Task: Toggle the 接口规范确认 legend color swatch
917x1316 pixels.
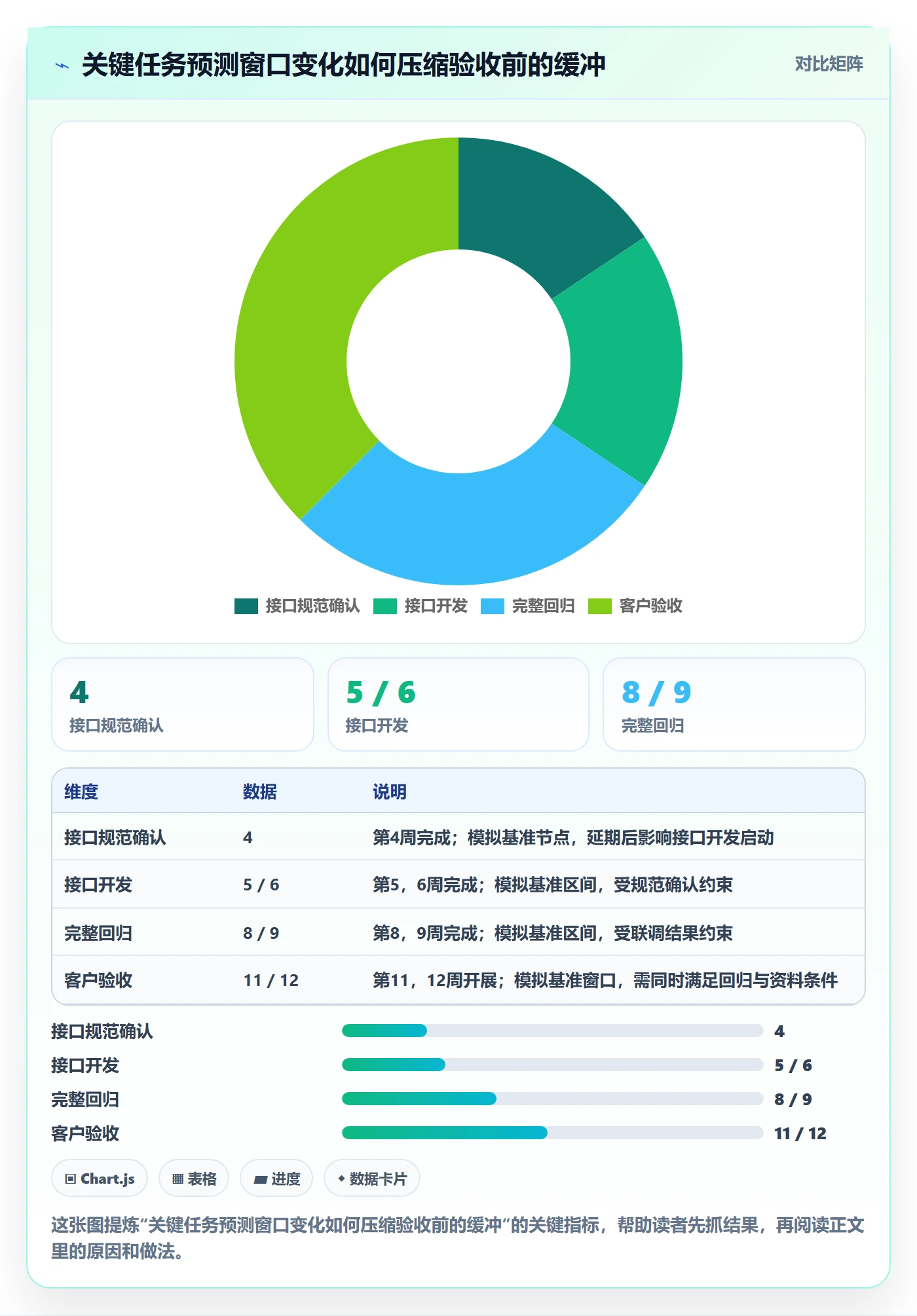Action: [x=246, y=606]
